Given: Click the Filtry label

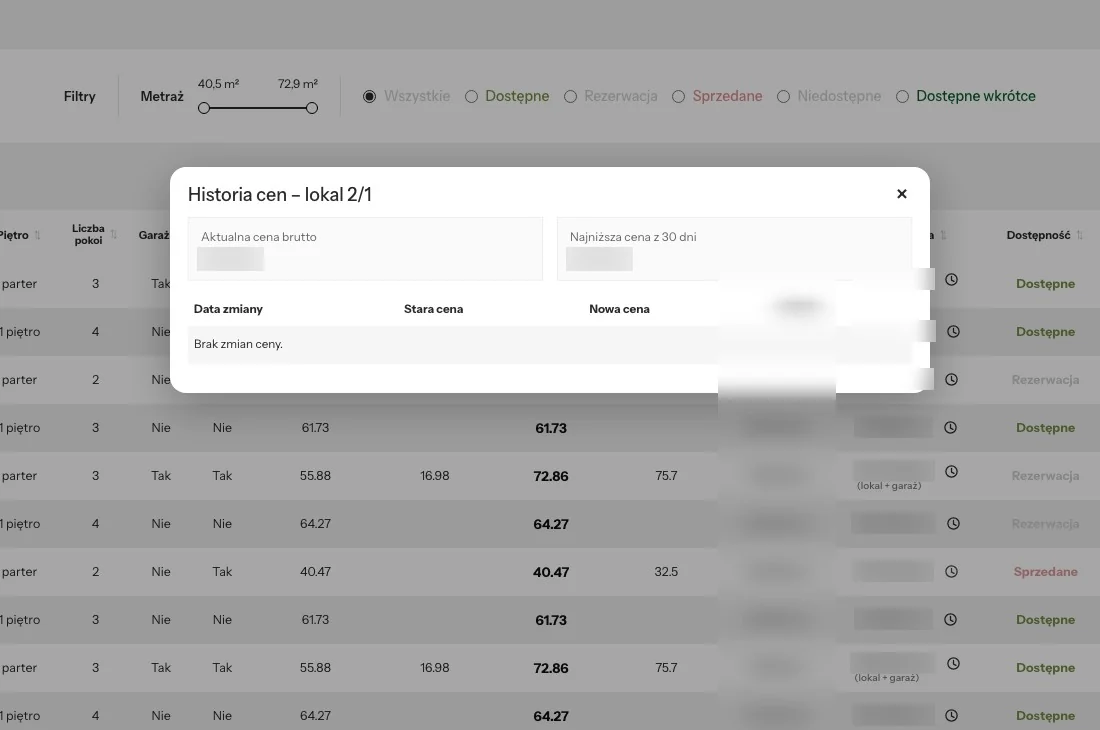Looking at the screenshot, I should [x=79, y=96].
